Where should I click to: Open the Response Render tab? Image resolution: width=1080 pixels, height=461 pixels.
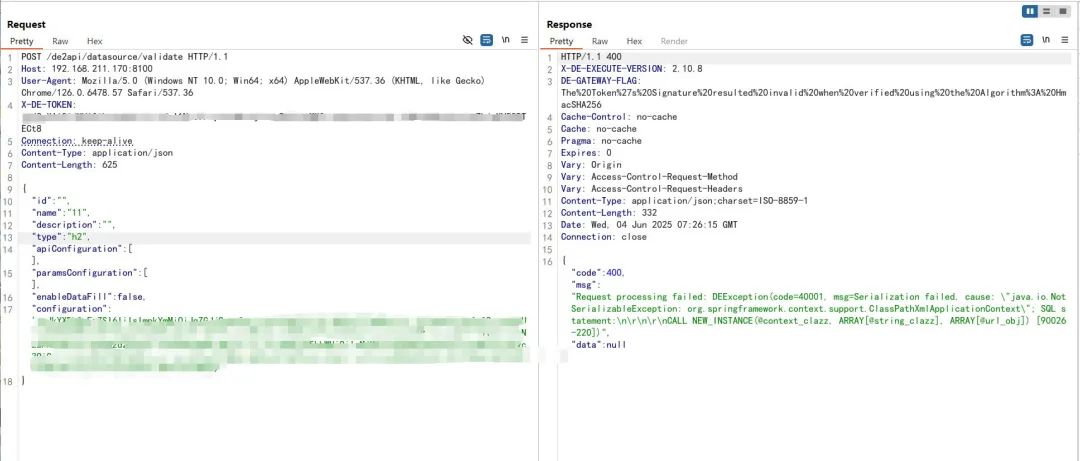click(x=674, y=41)
